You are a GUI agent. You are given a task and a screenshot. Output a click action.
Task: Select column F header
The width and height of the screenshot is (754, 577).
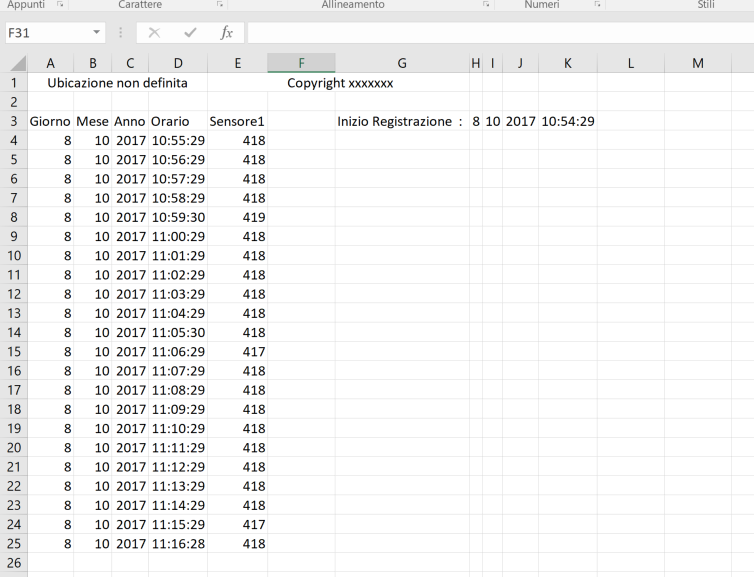pyautogui.click(x=302, y=63)
